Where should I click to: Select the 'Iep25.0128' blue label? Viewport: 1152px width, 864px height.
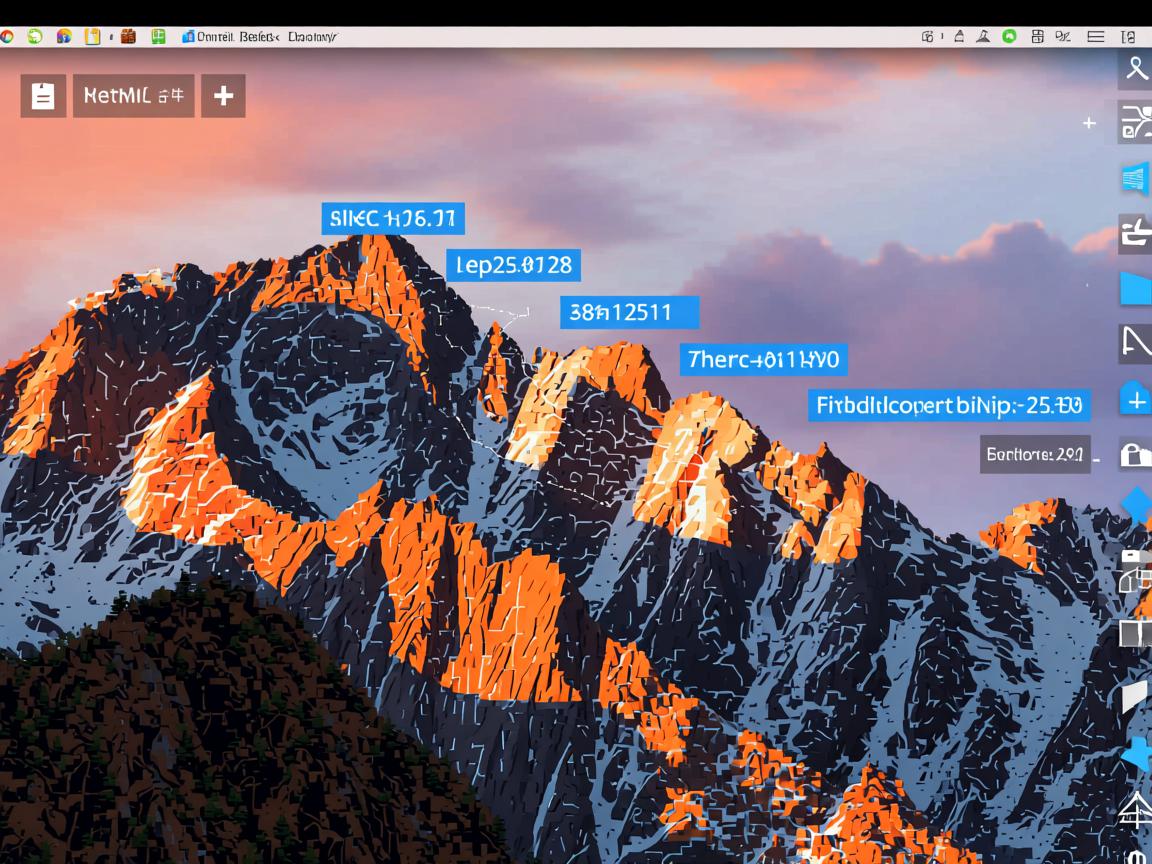514,265
